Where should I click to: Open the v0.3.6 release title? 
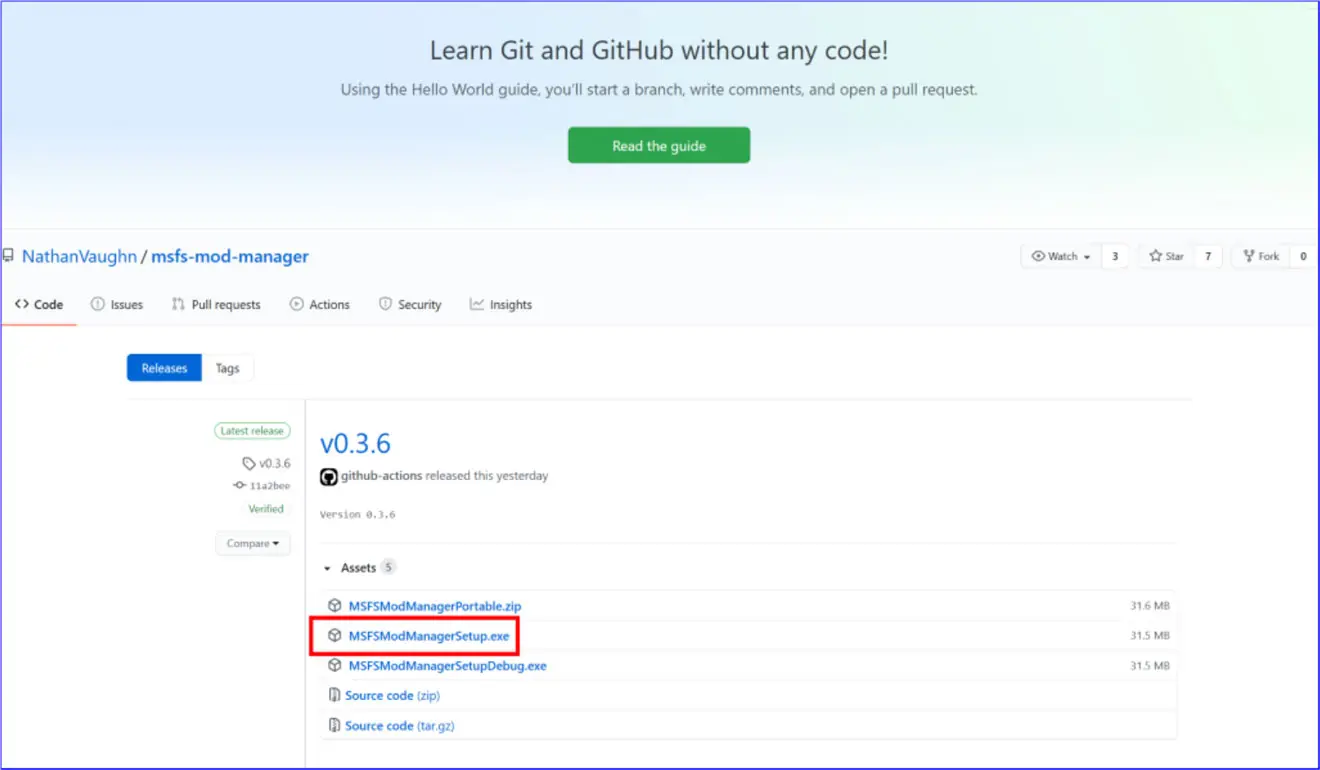(355, 443)
